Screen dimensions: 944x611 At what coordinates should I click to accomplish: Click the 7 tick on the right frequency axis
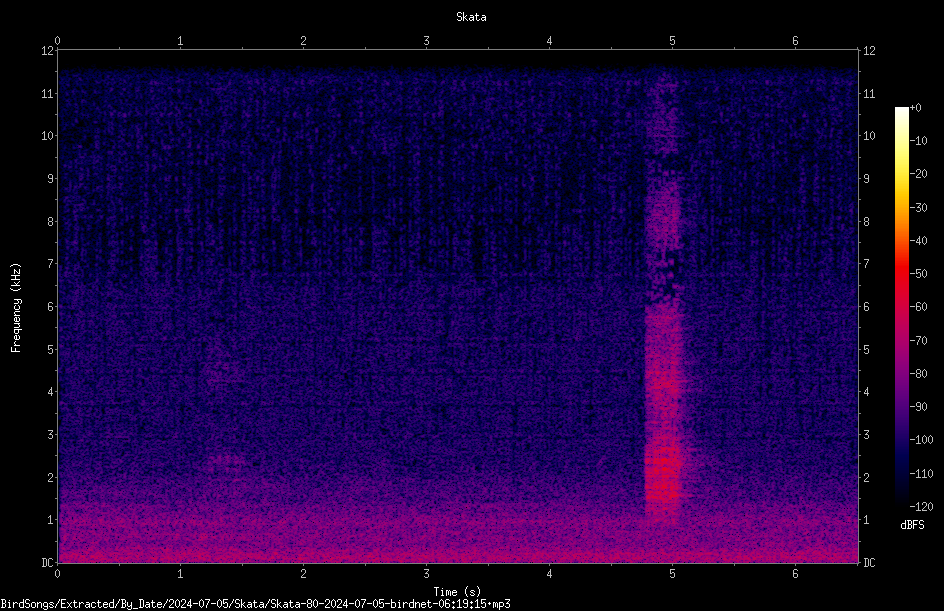pyautogui.click(x=866, y=264)
